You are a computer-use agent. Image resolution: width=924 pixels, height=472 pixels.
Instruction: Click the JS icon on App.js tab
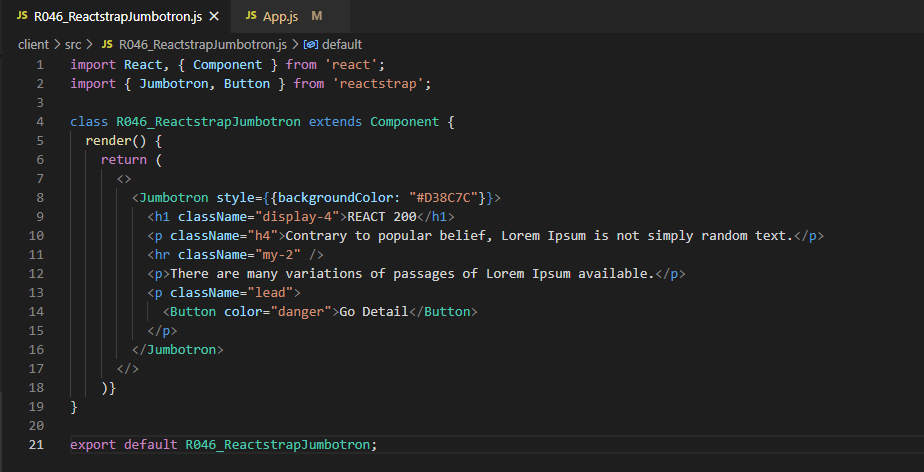pyautogui.click(x=251, y=16)
